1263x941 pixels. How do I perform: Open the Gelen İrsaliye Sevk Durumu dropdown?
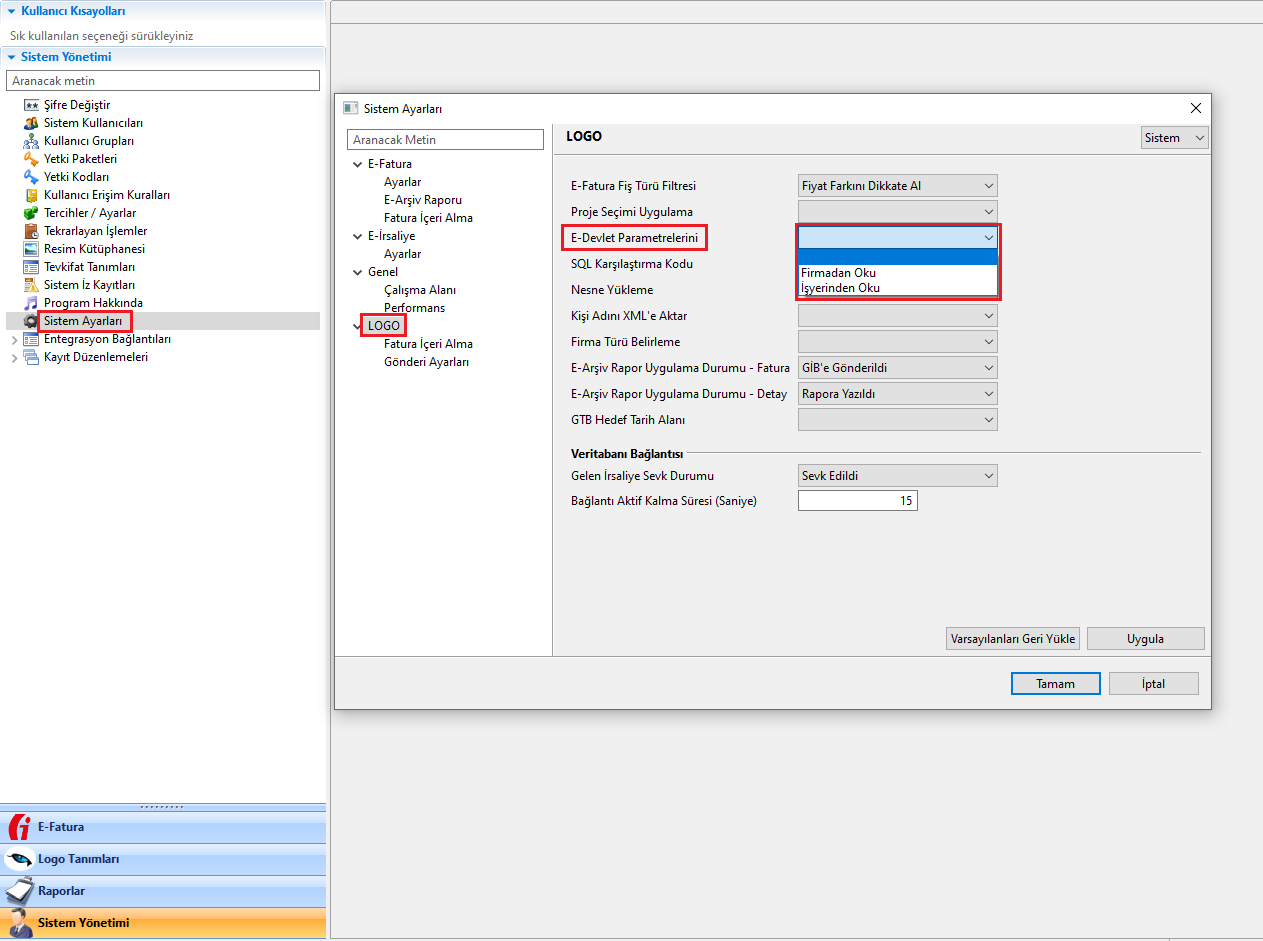point(898,476)
